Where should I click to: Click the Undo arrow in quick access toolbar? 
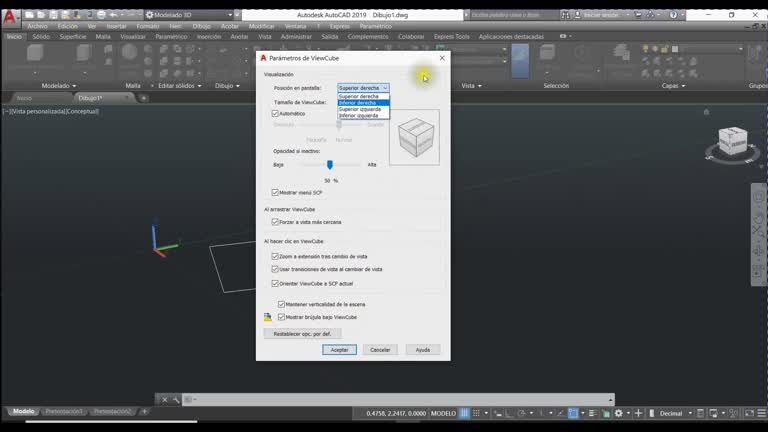(x=113, y=15)
